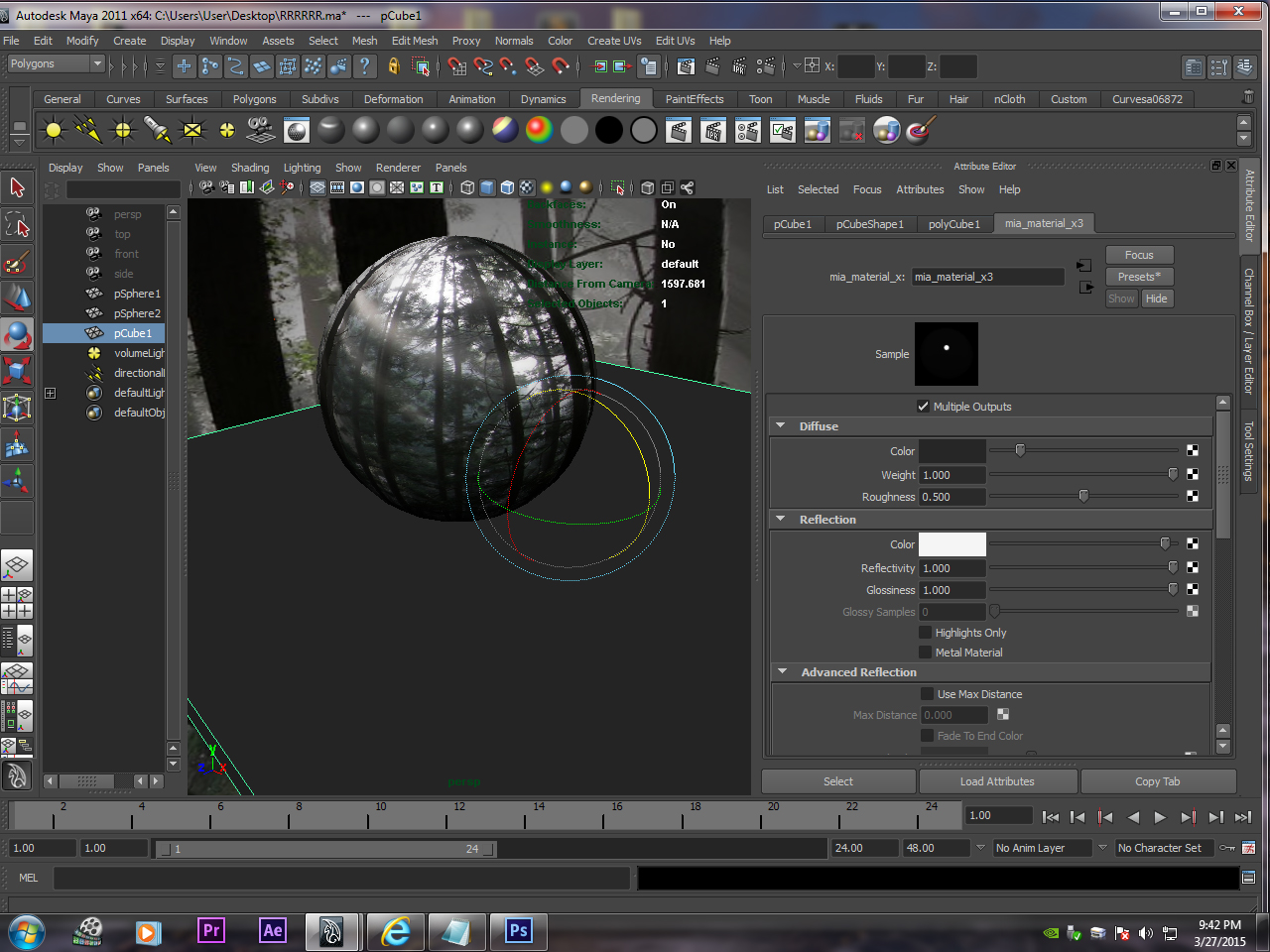The height and width of the screenshot is (952, 1270).
Task: Click the Render Current Frame clapboard icon
Action: coord(712,67)
